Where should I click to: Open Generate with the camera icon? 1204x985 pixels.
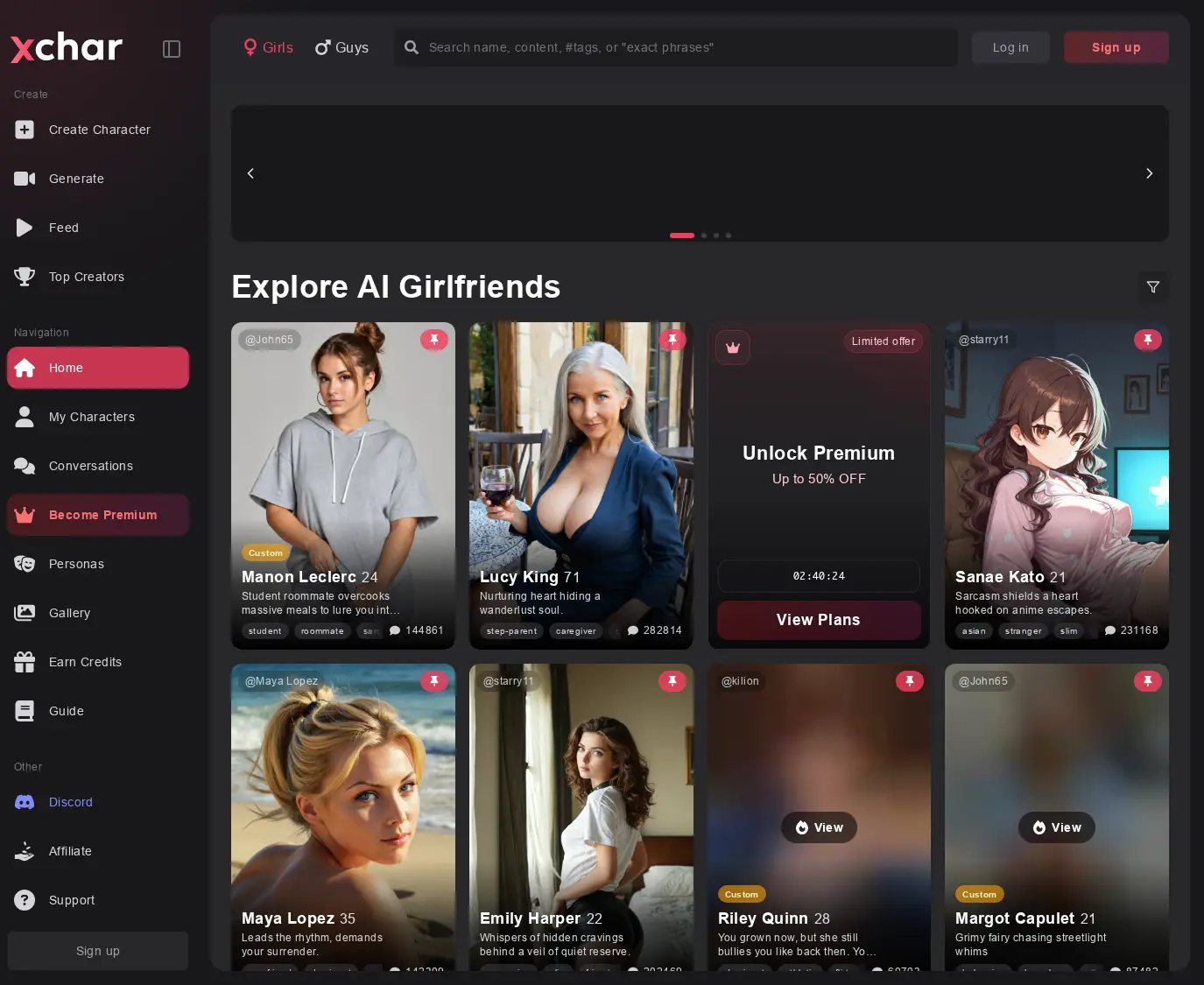(25, 179)
